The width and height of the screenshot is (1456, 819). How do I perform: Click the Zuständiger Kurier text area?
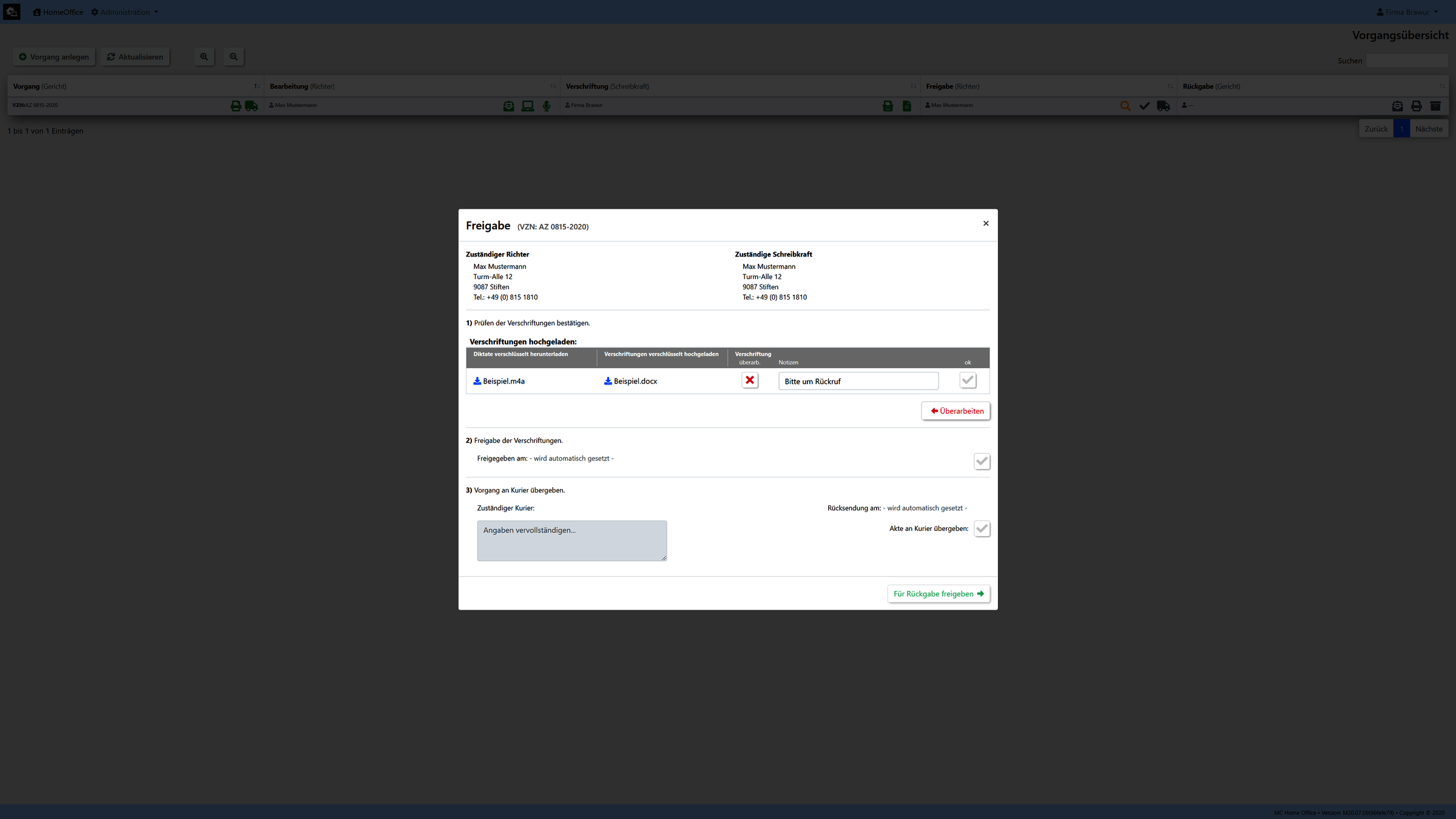pyautogui.click(x=571, y=541)
